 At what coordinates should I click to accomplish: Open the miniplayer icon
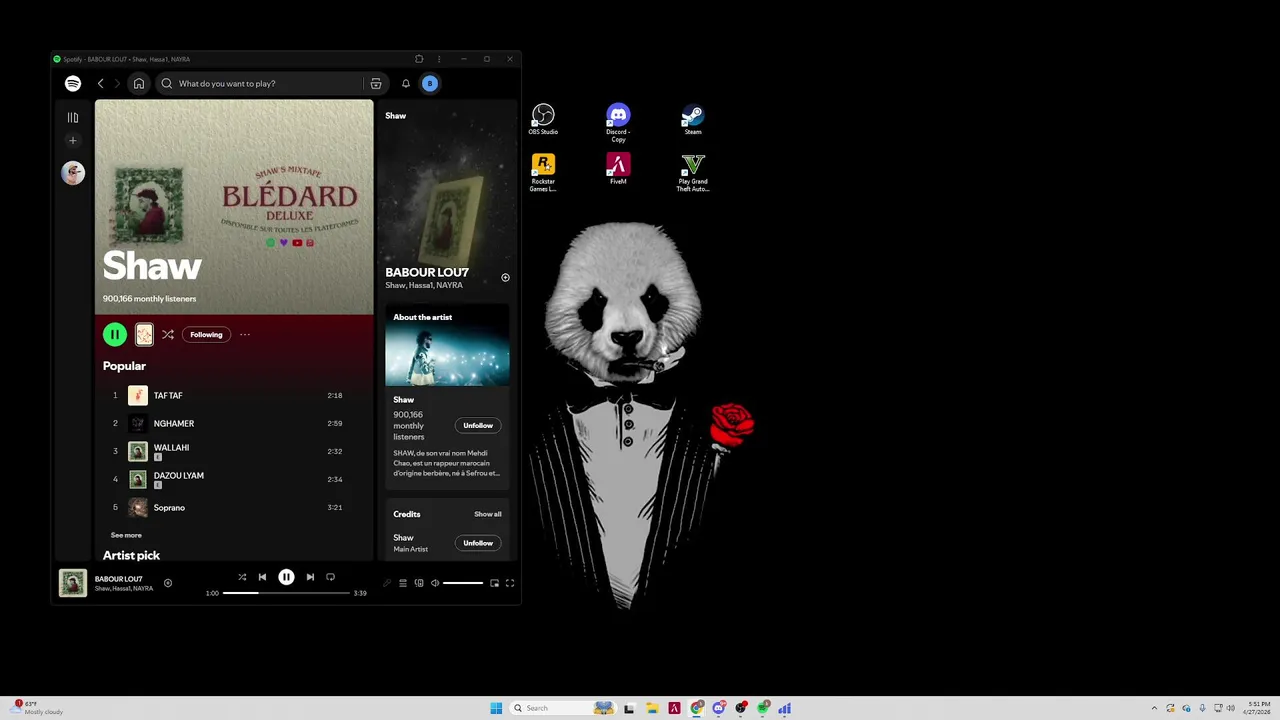(x=494, y=583)
